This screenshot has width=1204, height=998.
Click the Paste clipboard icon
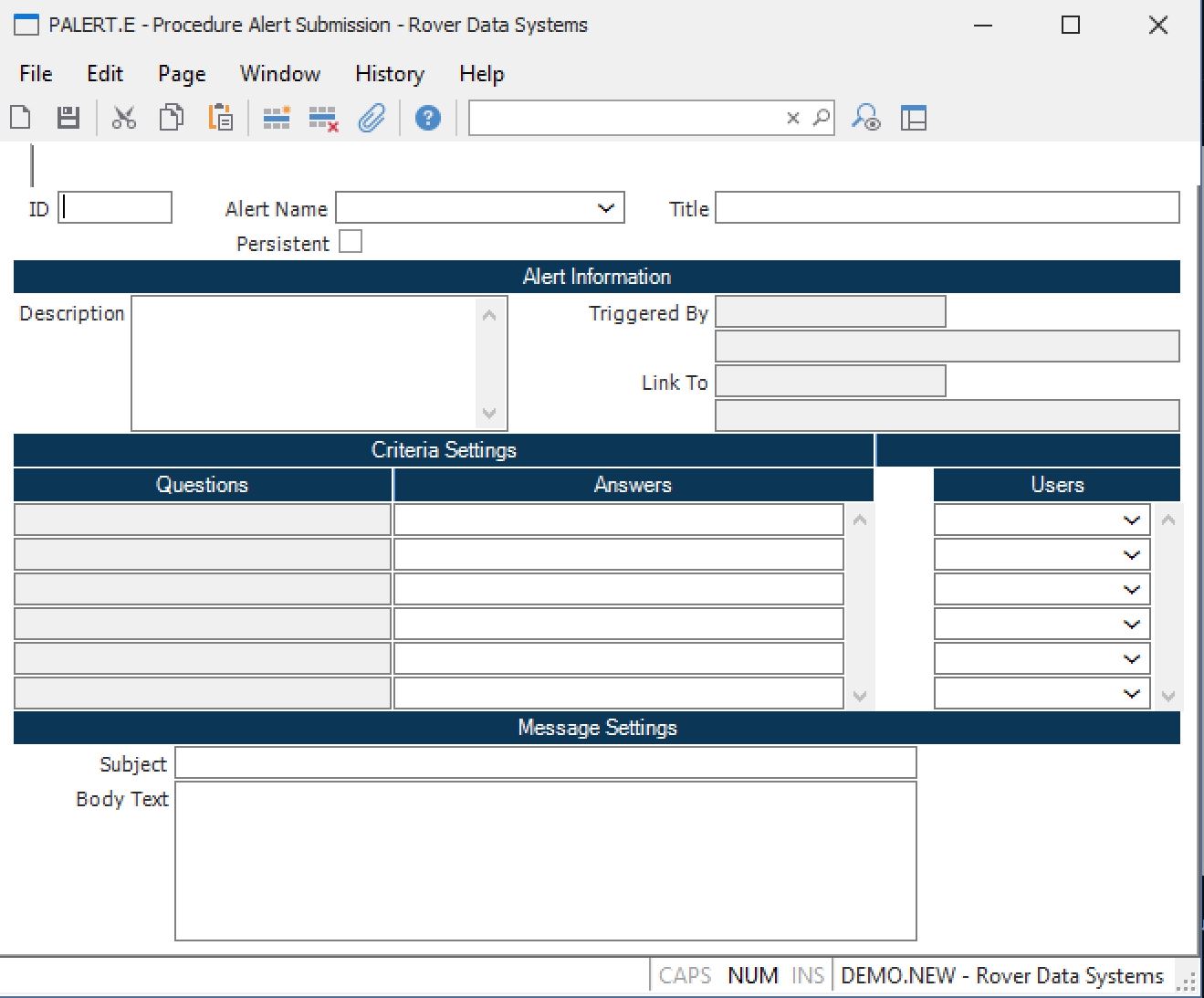tap(220, 118)
